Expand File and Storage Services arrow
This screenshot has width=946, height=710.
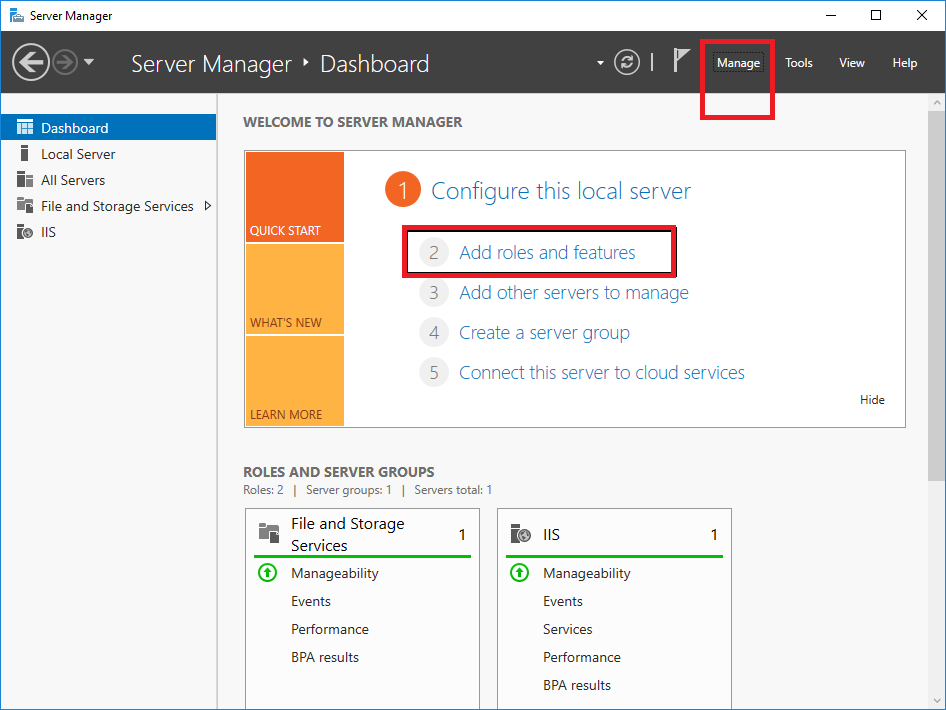(x=208, y=206)
